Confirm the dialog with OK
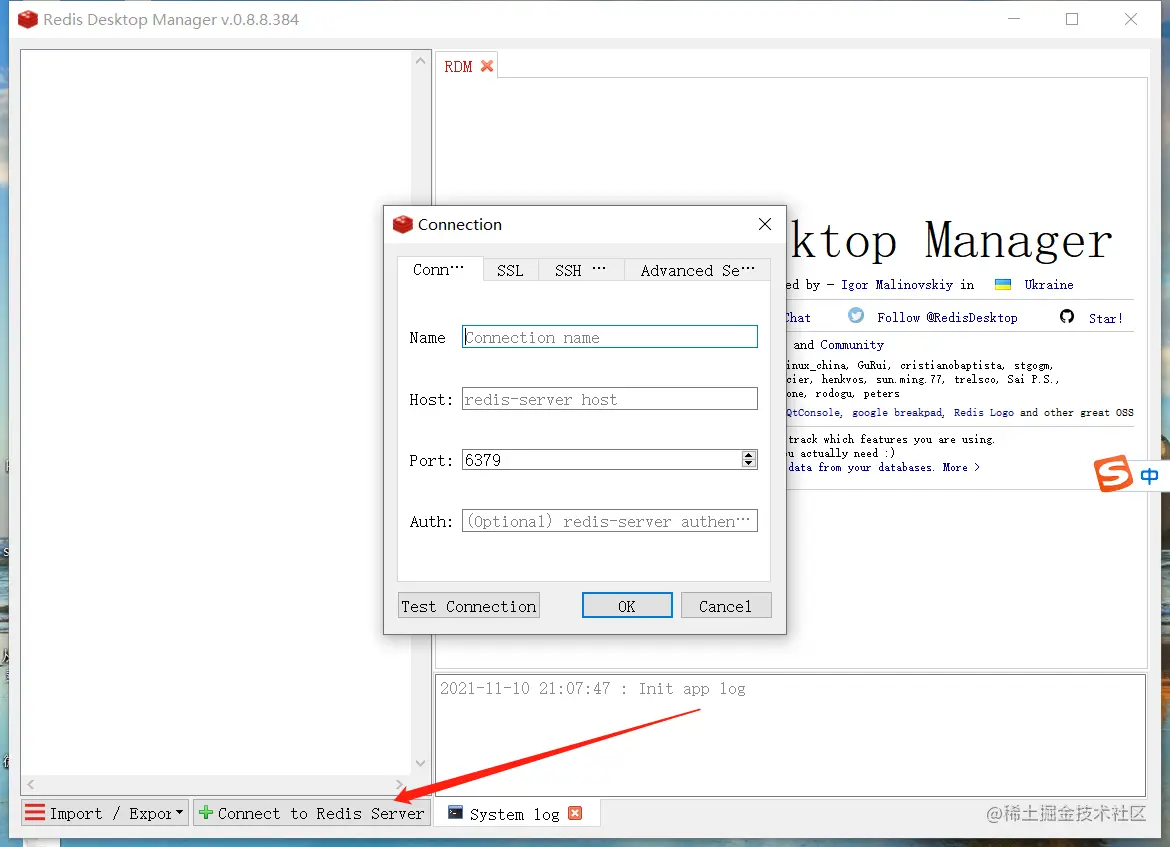The height and width of the screenshot is (847, 1170). coord(627,606)
